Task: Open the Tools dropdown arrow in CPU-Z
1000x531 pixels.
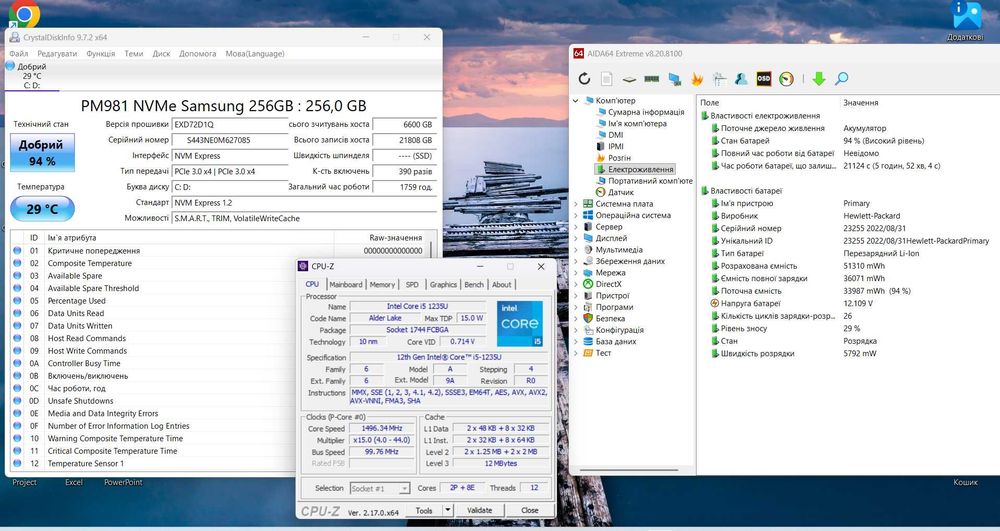Action: (x=448, y=510)
